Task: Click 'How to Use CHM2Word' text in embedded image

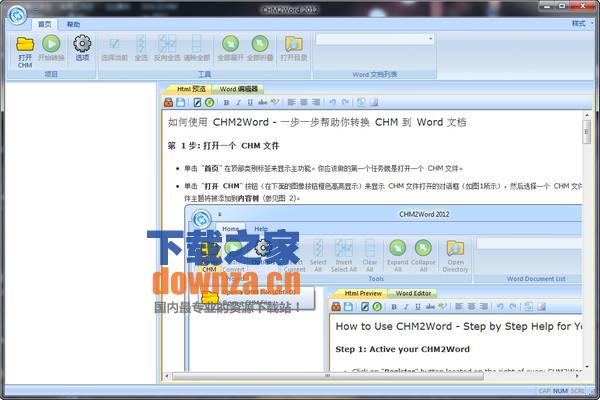Action: (x=394, y=326)
